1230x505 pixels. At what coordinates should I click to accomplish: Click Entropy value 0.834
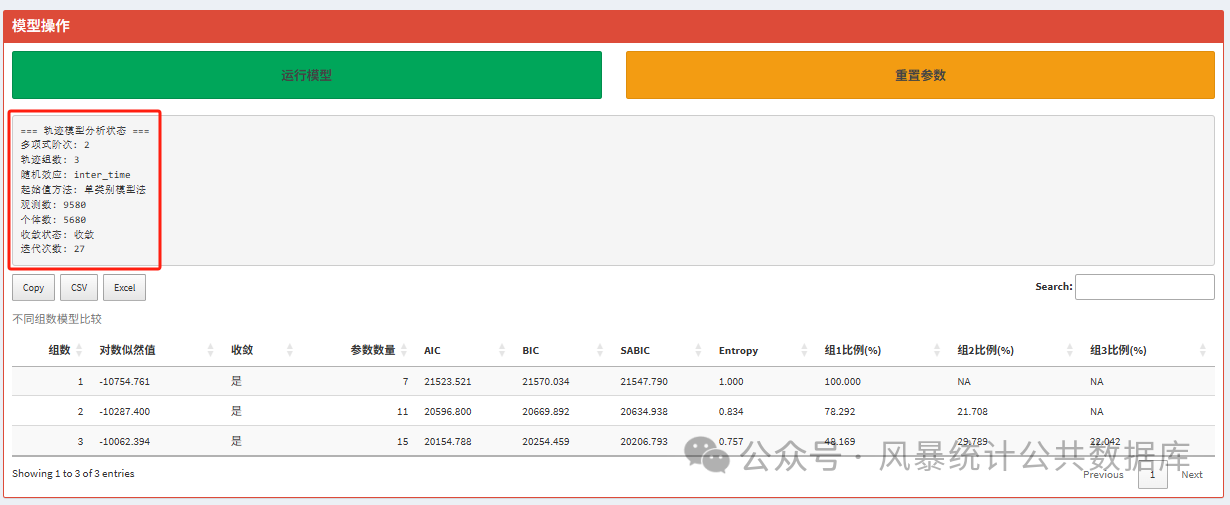pos(732,412)
